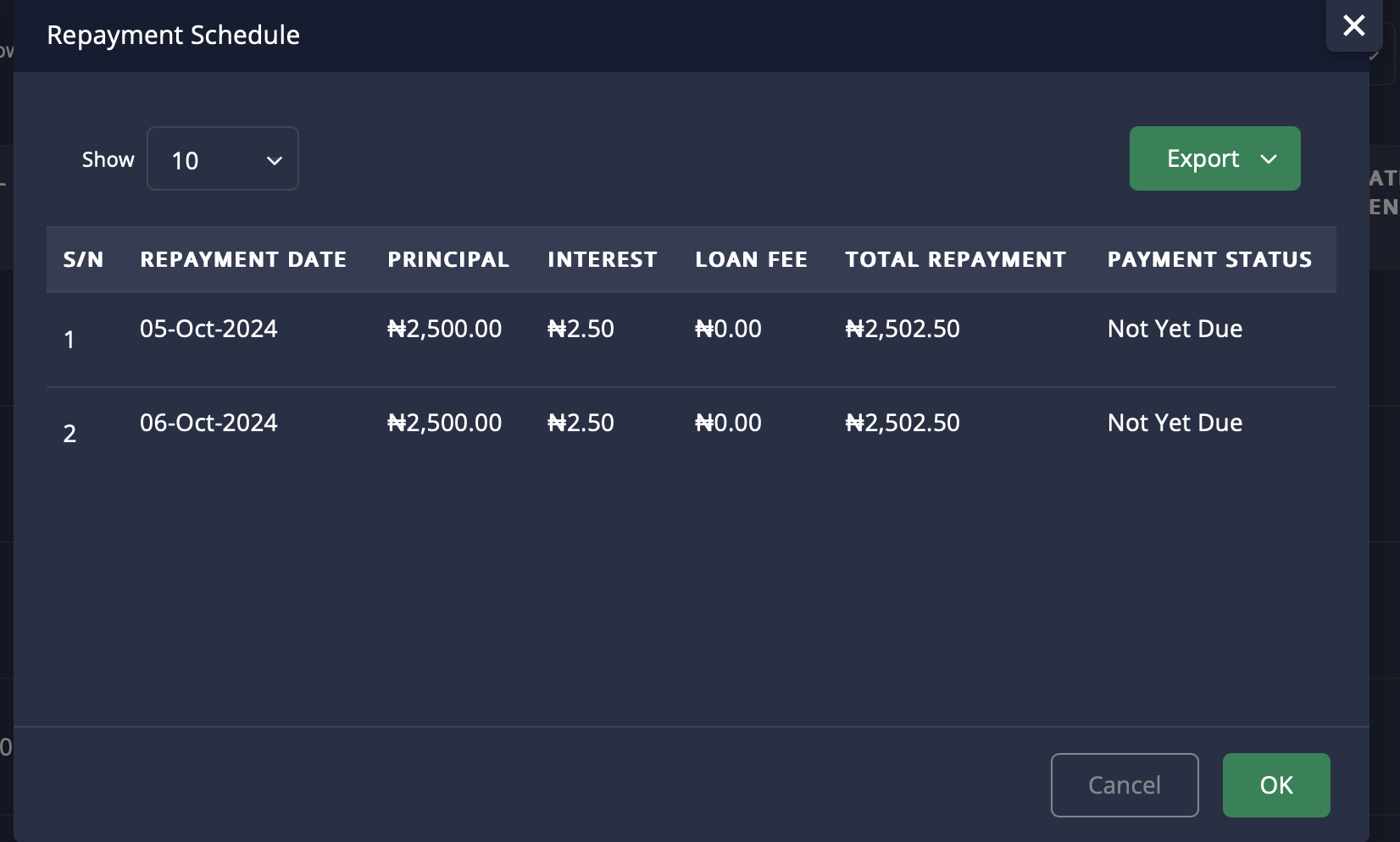The width and height of the screenshot is (1400, 842).
Task: Sort by Total Repayment column header
Action: [x=955, y=259]
